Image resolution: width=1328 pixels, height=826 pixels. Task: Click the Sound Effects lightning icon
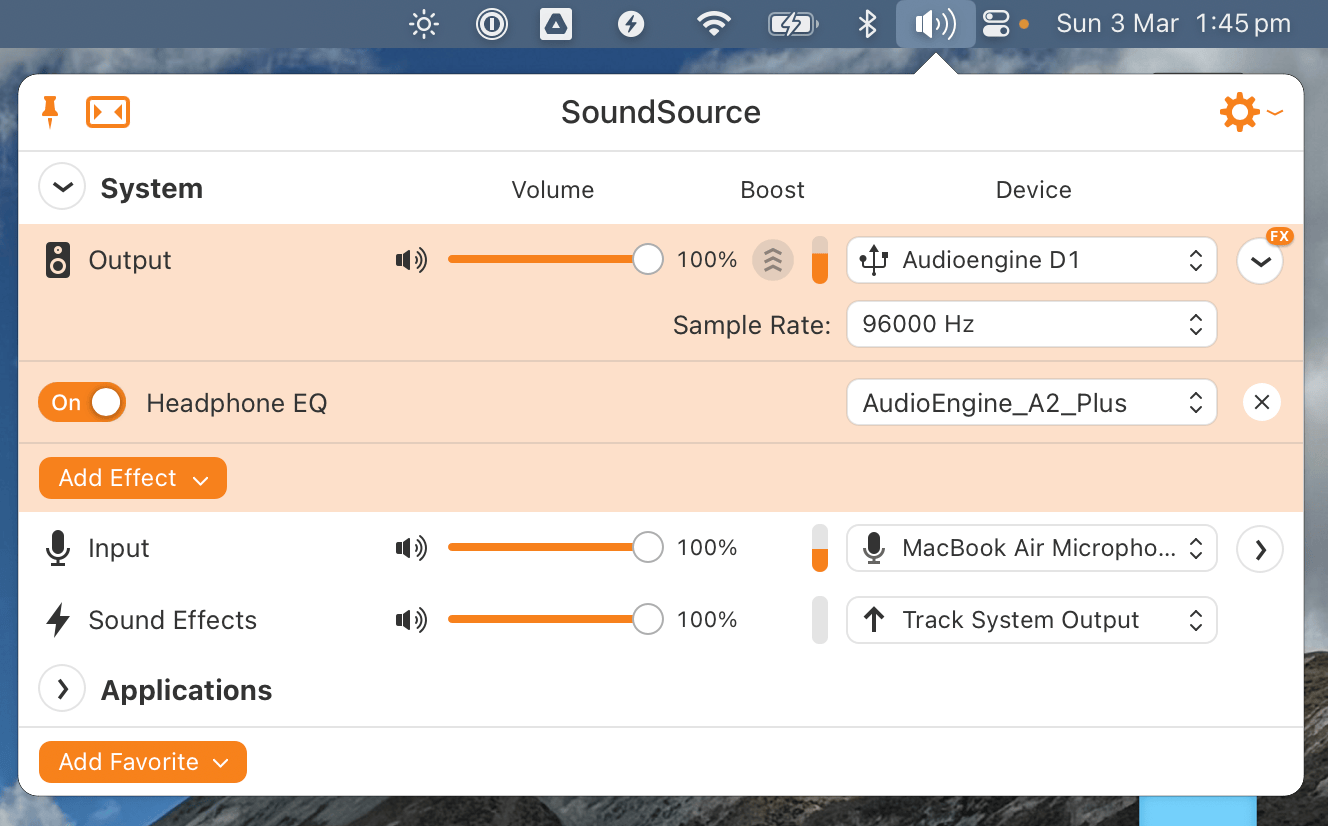pyautogui.click(x=58, y=620)
